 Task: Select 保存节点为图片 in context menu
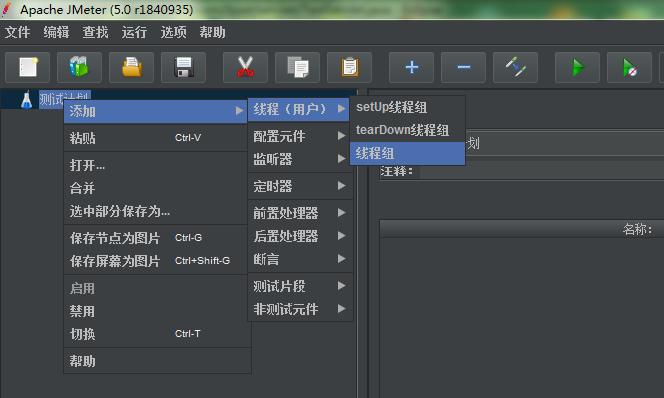pyautogui.click(x=155, y=238)
